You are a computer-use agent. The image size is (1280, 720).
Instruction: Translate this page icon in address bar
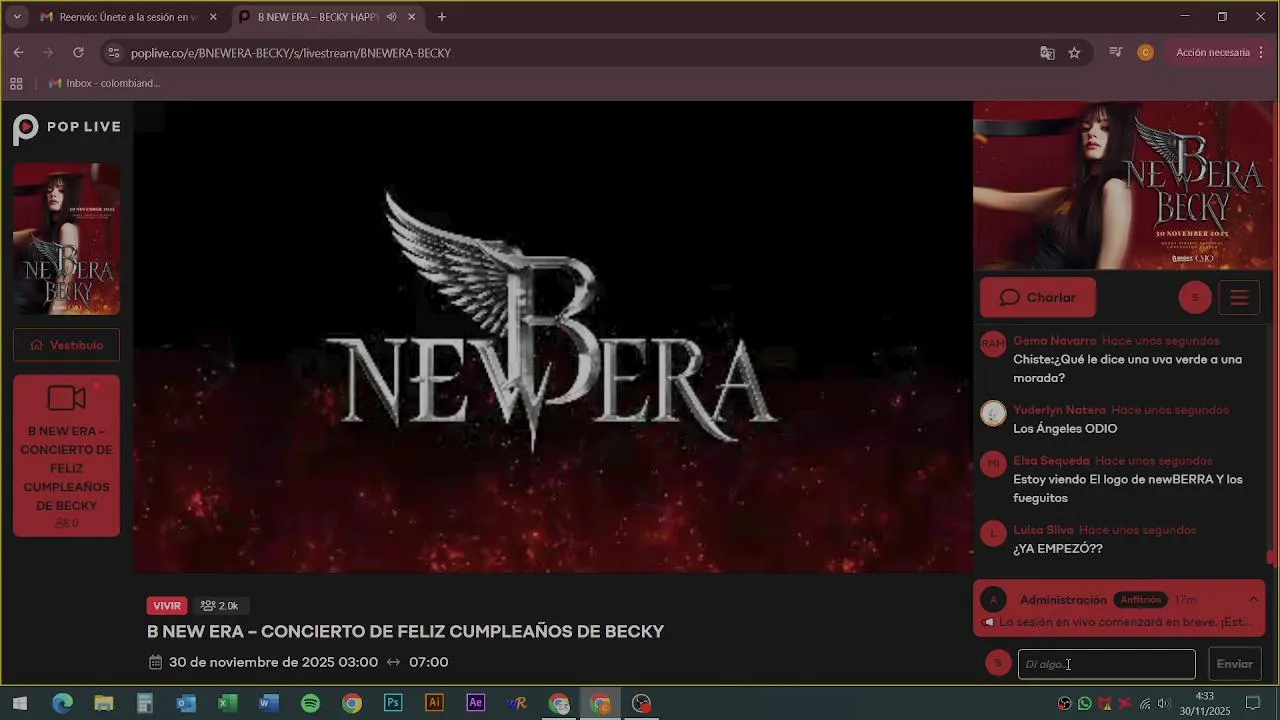pos(1047,53)
